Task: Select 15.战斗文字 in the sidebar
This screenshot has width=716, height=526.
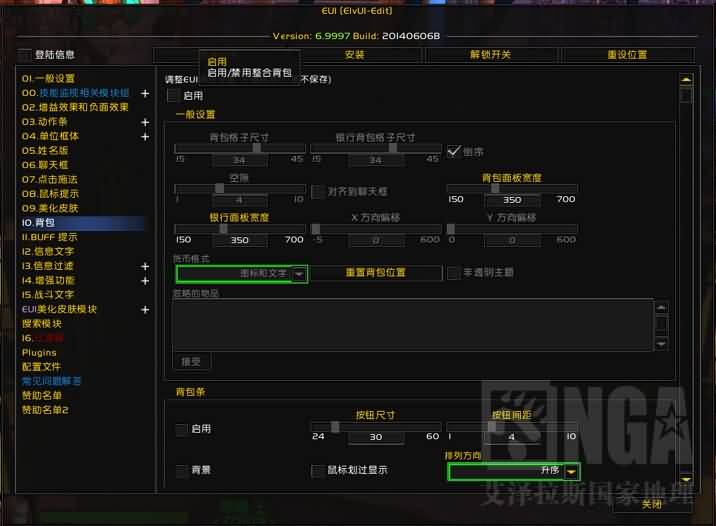Action: tap(48, 295)
